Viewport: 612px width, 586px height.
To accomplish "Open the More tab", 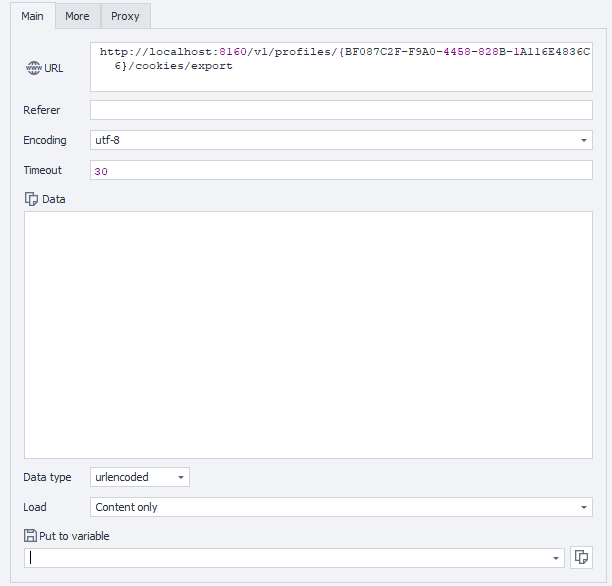I will (x=77, y=16).
